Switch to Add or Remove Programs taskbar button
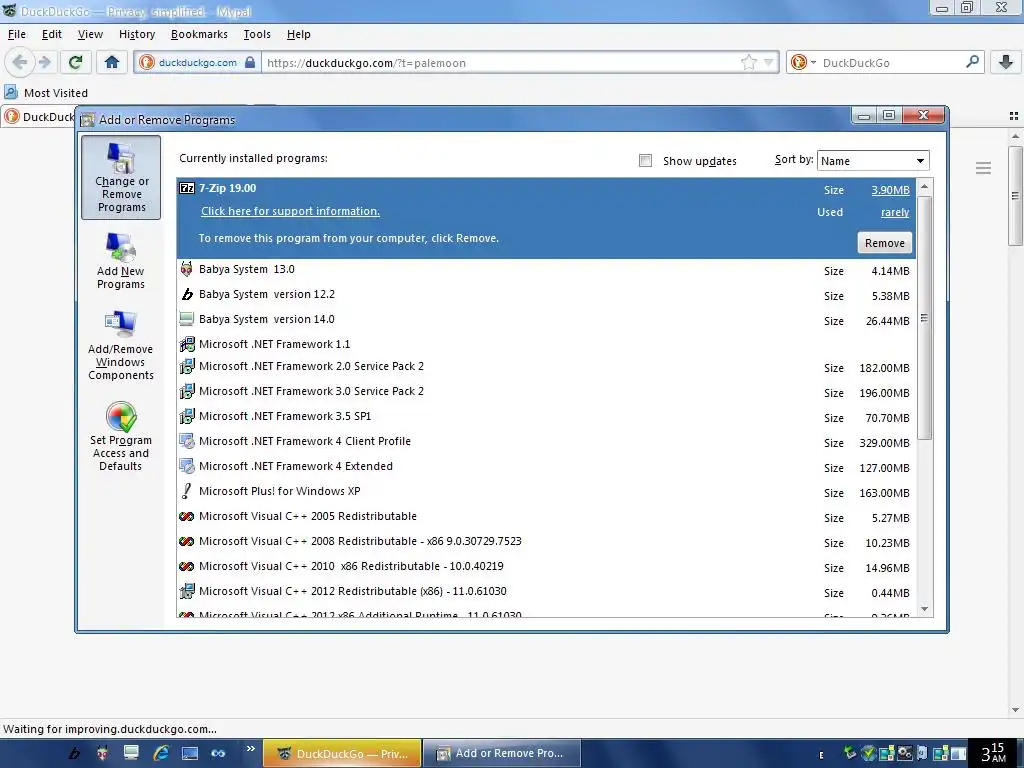Screen dimensions: 1024x768 pyautogui.click(x=502, y=753)
